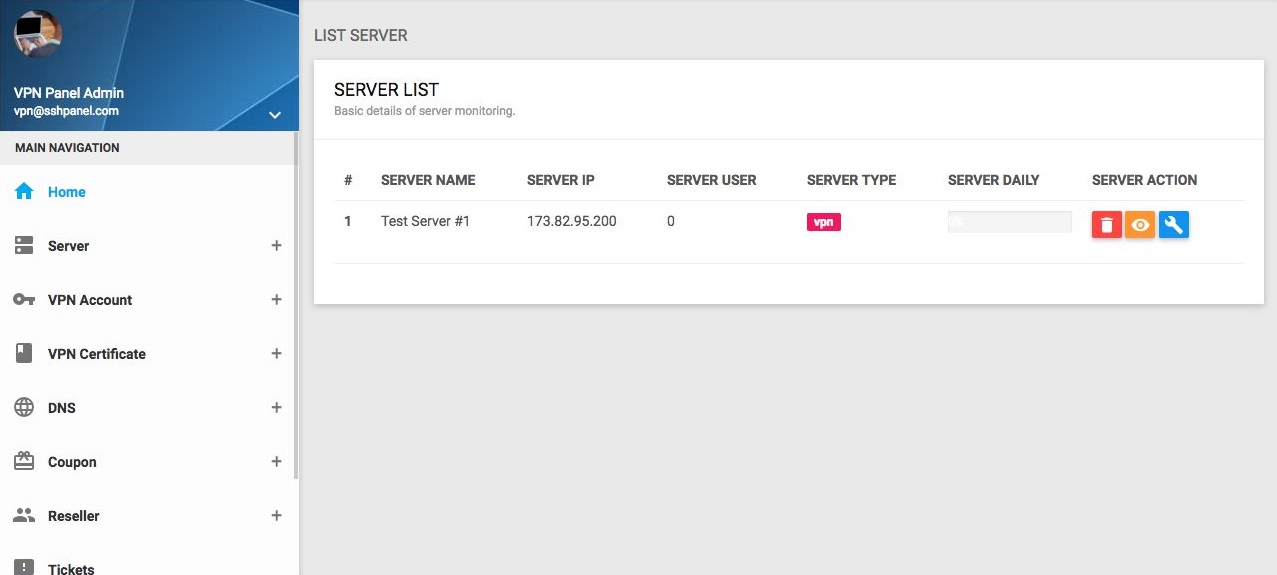1277x575 pixels.
Task: Delete Test Server #1 with red trash button
Action: tap(1106, 225)
